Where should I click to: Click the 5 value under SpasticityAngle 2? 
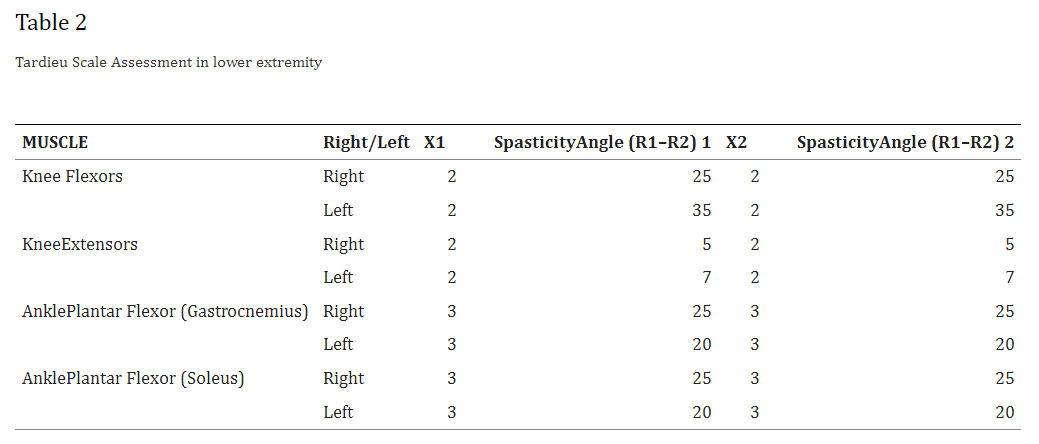pyautogui.click(x=1009, y=244)
